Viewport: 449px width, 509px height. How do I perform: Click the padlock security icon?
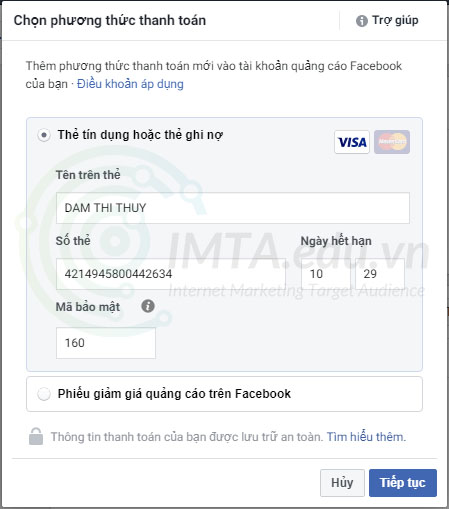36,436
